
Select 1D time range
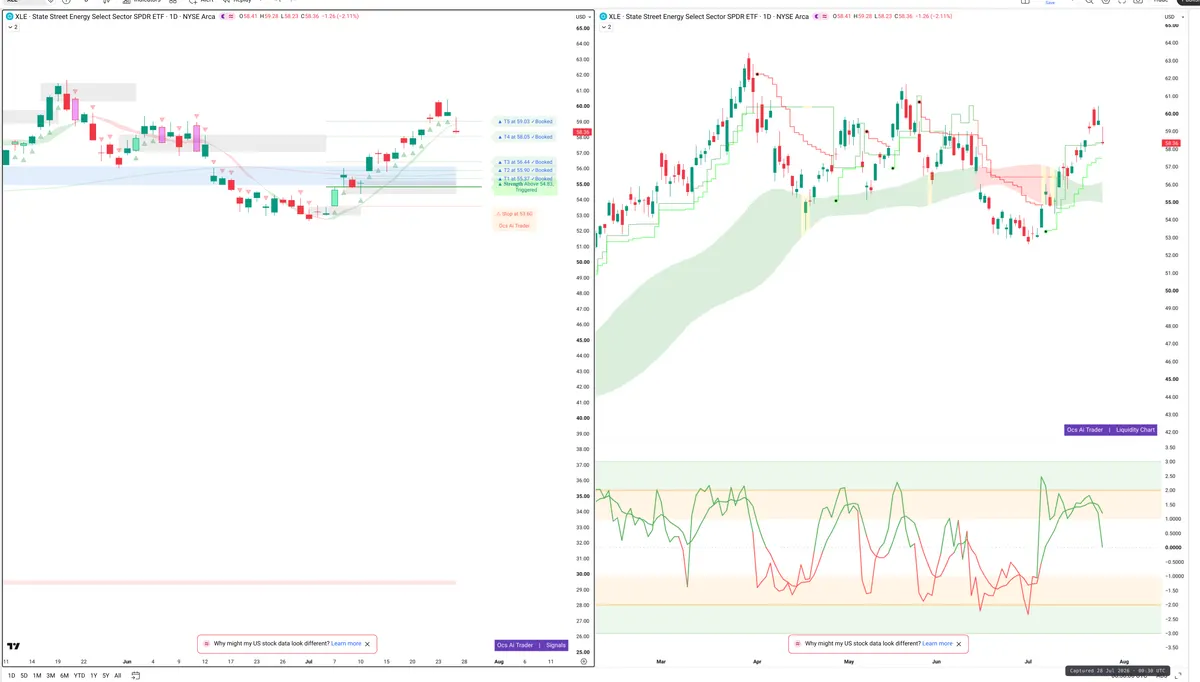pos(11,676)
